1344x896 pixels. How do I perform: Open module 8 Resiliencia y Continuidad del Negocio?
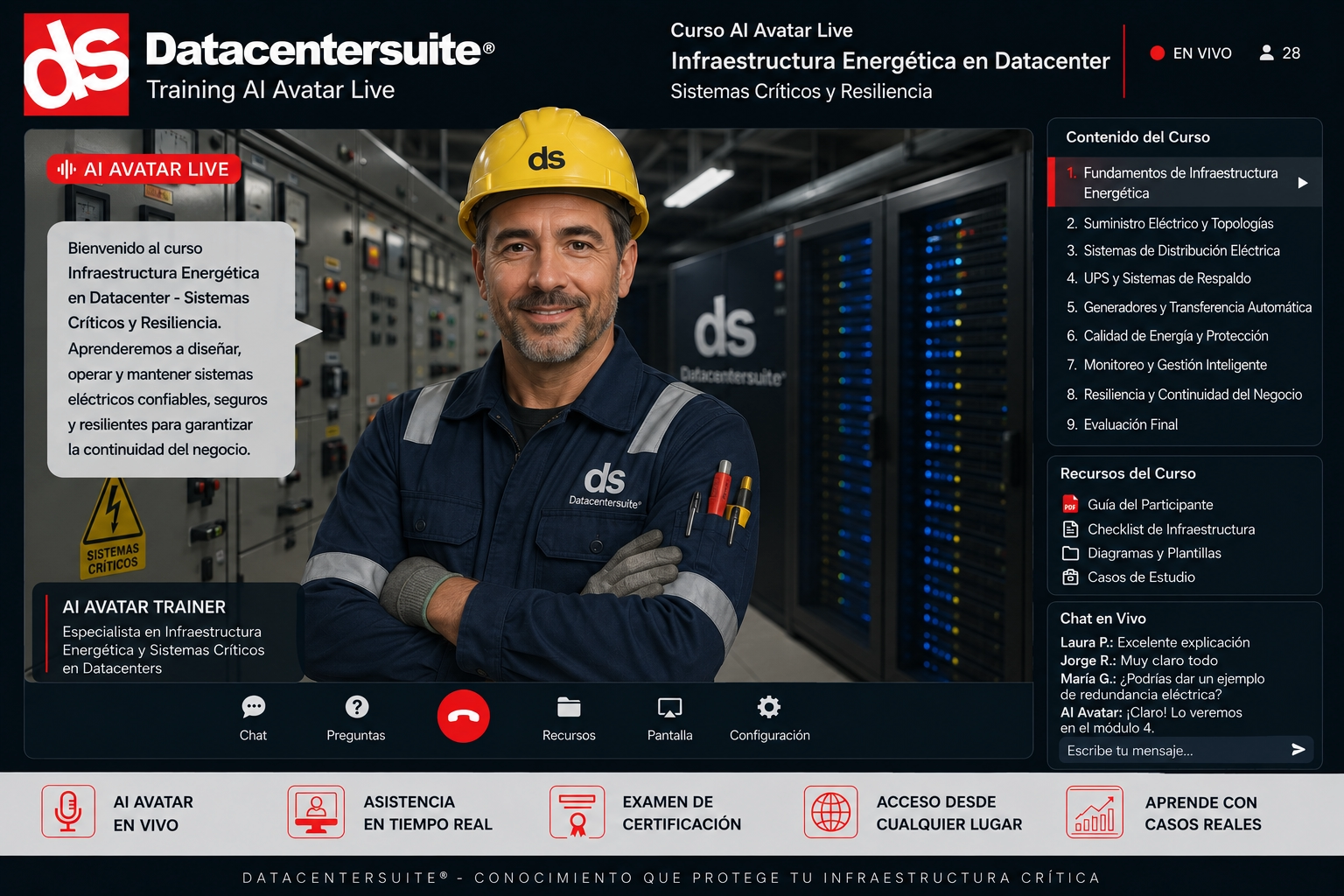(1185, 395)
